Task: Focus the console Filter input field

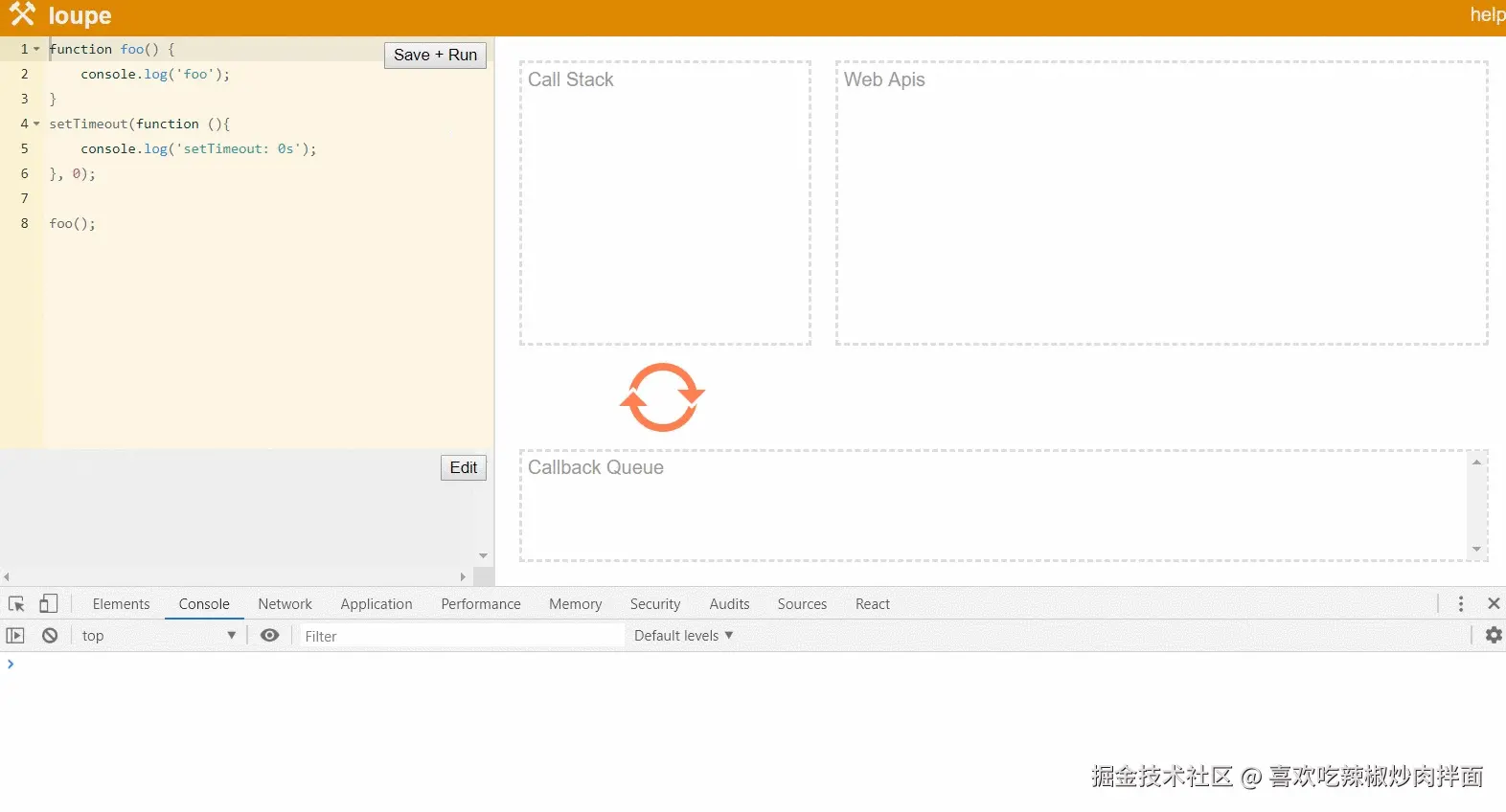Action: 461,636
